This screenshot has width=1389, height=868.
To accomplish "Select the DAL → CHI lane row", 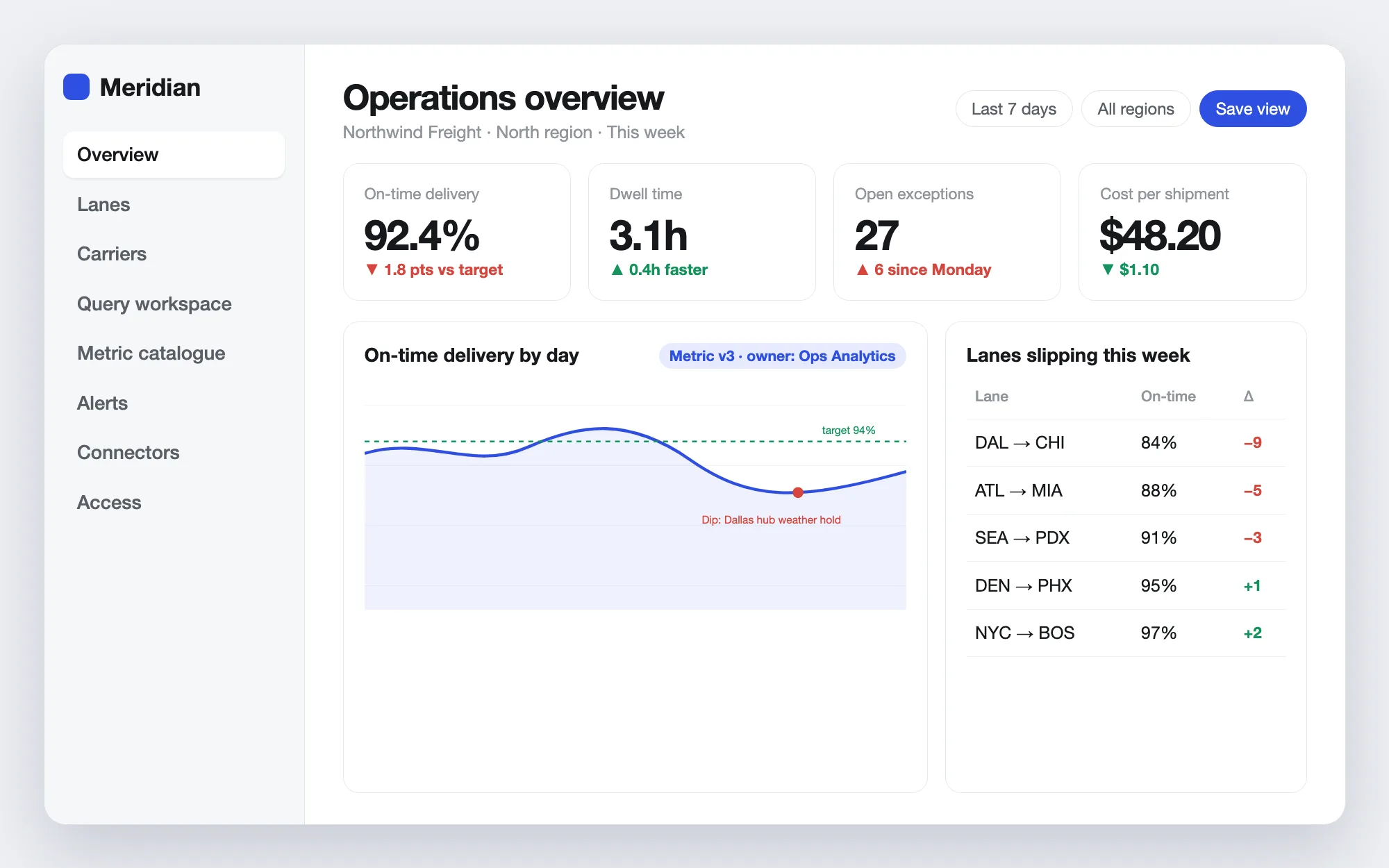I will point(1126,442).
